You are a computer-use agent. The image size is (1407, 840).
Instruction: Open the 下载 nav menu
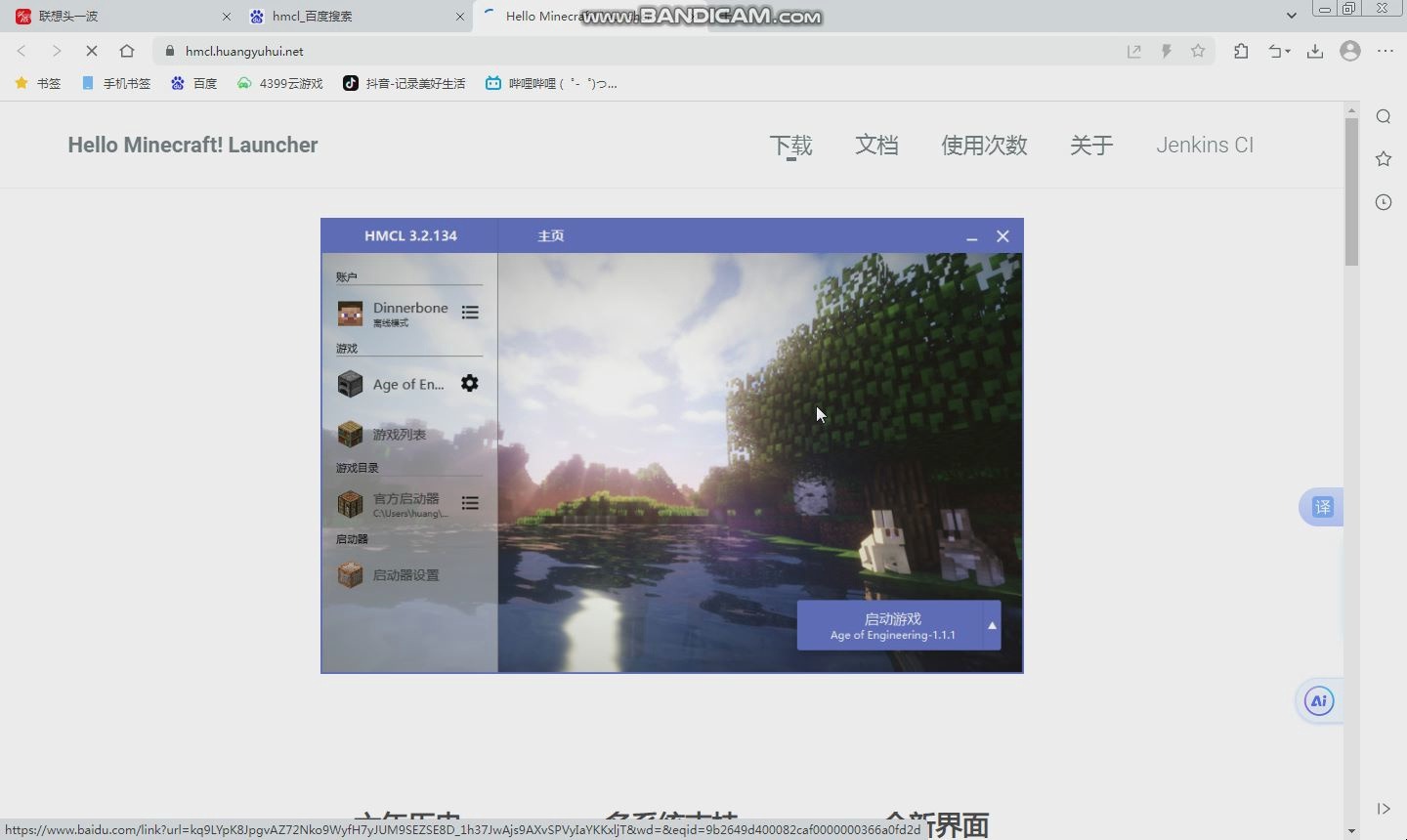[x=790, y=146]
